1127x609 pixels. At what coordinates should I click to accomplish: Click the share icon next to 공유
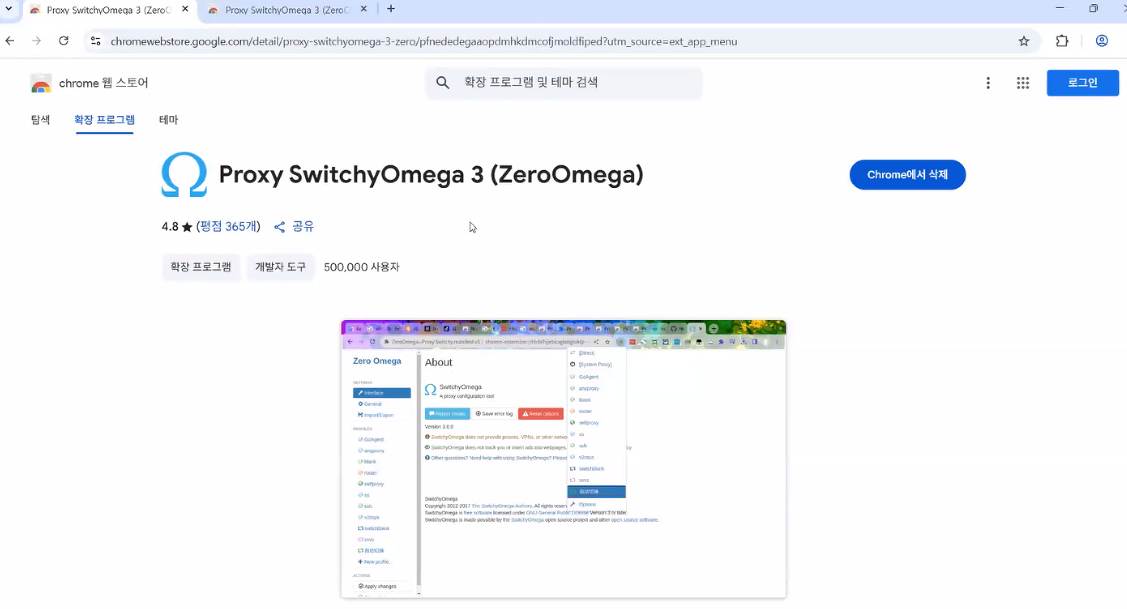pos(280,227)
